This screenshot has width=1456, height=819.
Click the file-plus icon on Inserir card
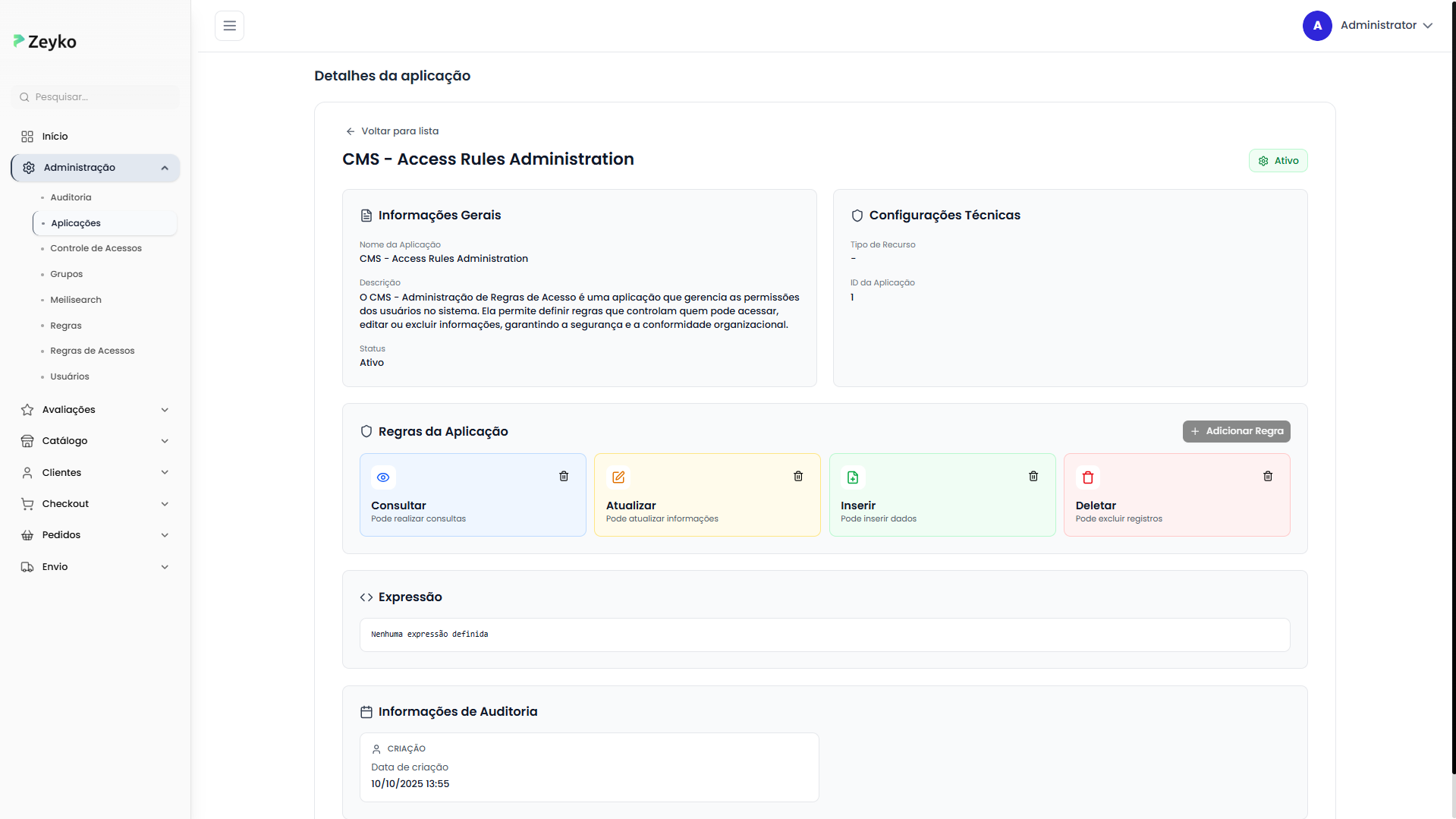[853, 477]
